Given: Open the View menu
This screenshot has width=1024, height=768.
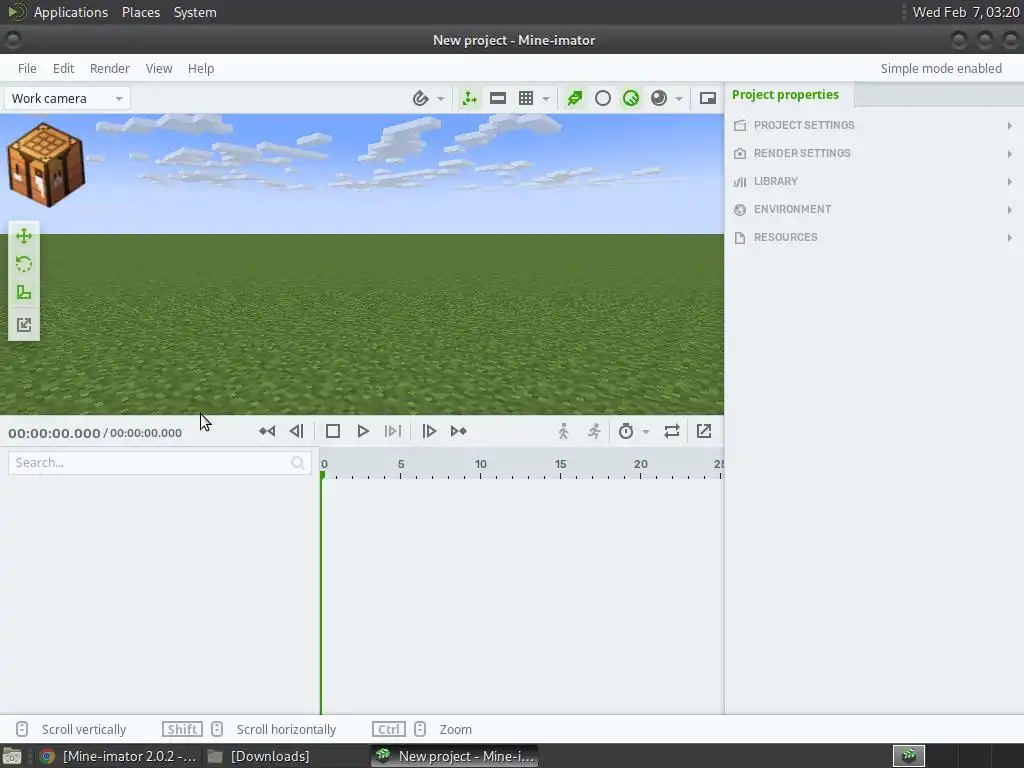Looking at the screenshot, I should tap(159, 69).
